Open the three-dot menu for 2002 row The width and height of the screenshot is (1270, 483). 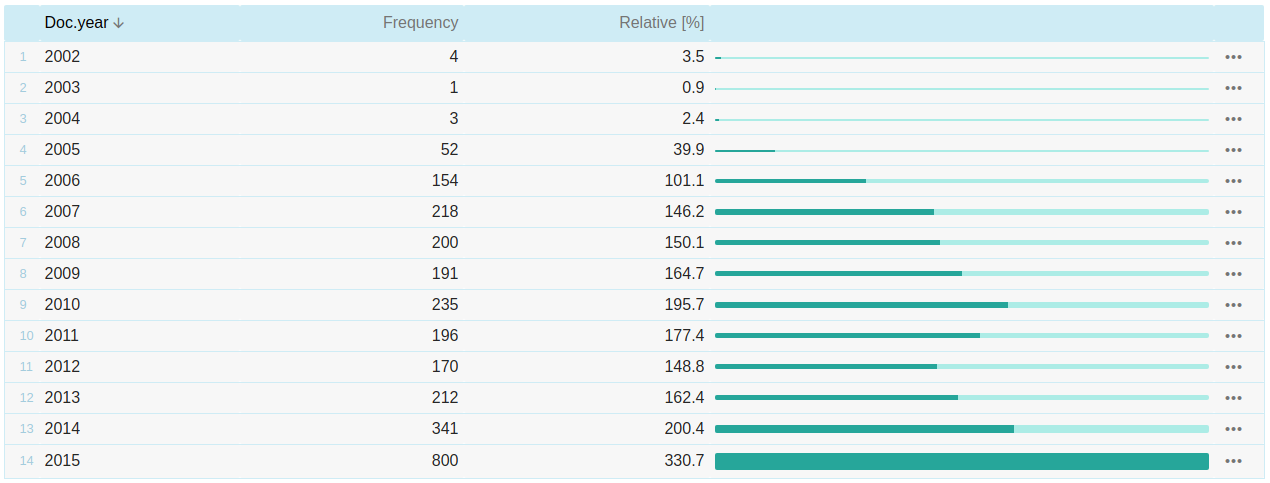point(1233,57)
